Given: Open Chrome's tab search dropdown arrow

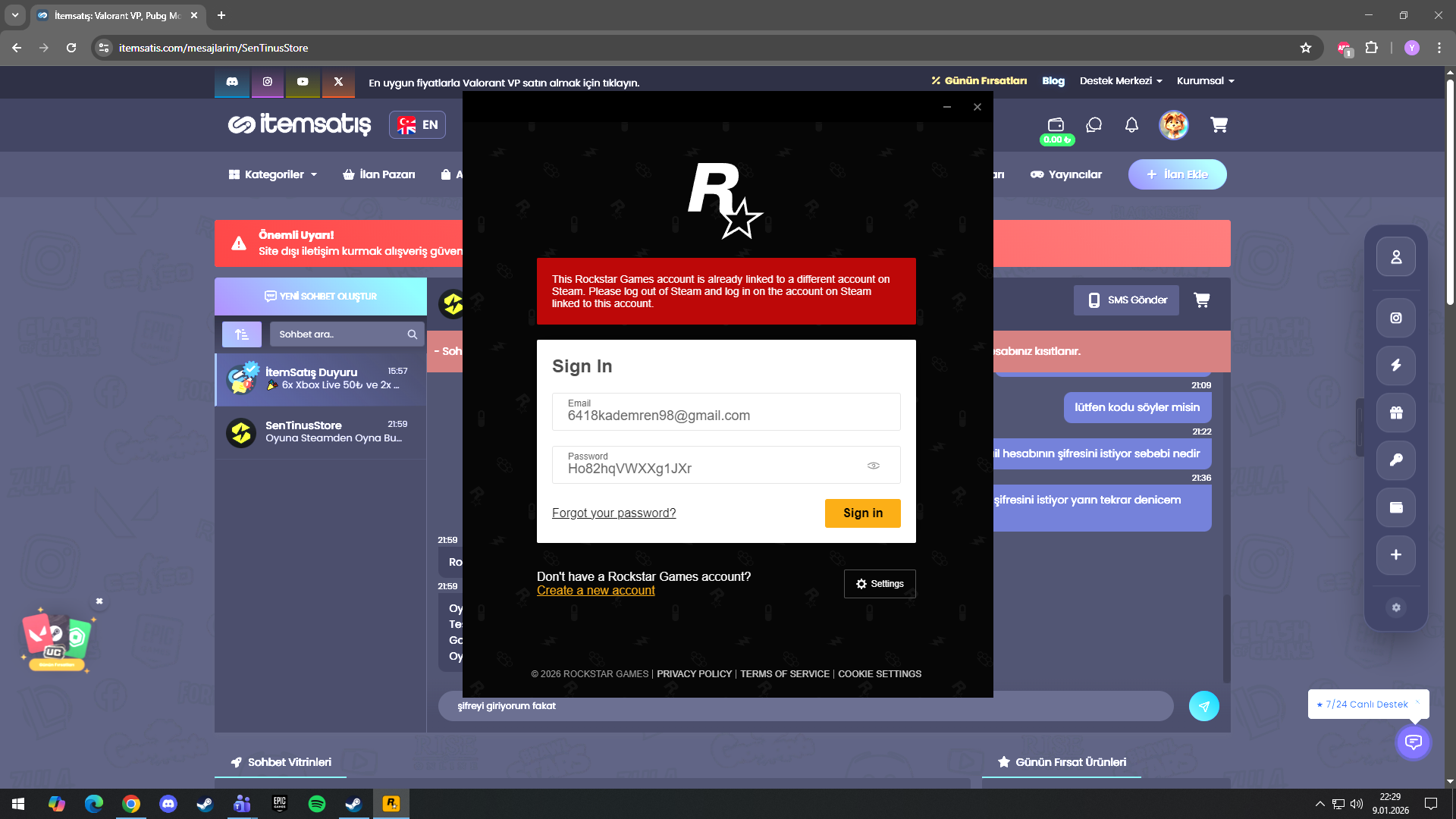Looking at the screenshot, I should [15, 15].
